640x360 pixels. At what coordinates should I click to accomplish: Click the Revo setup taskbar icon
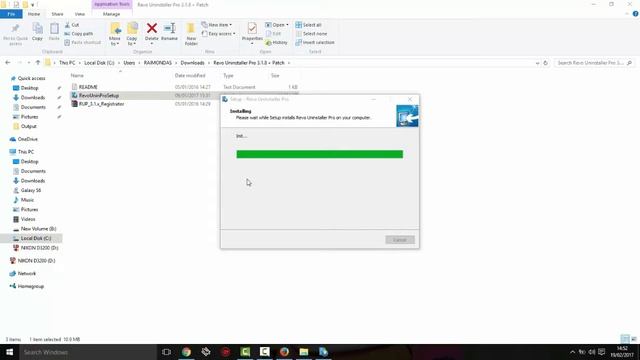(x=323, y=352)
